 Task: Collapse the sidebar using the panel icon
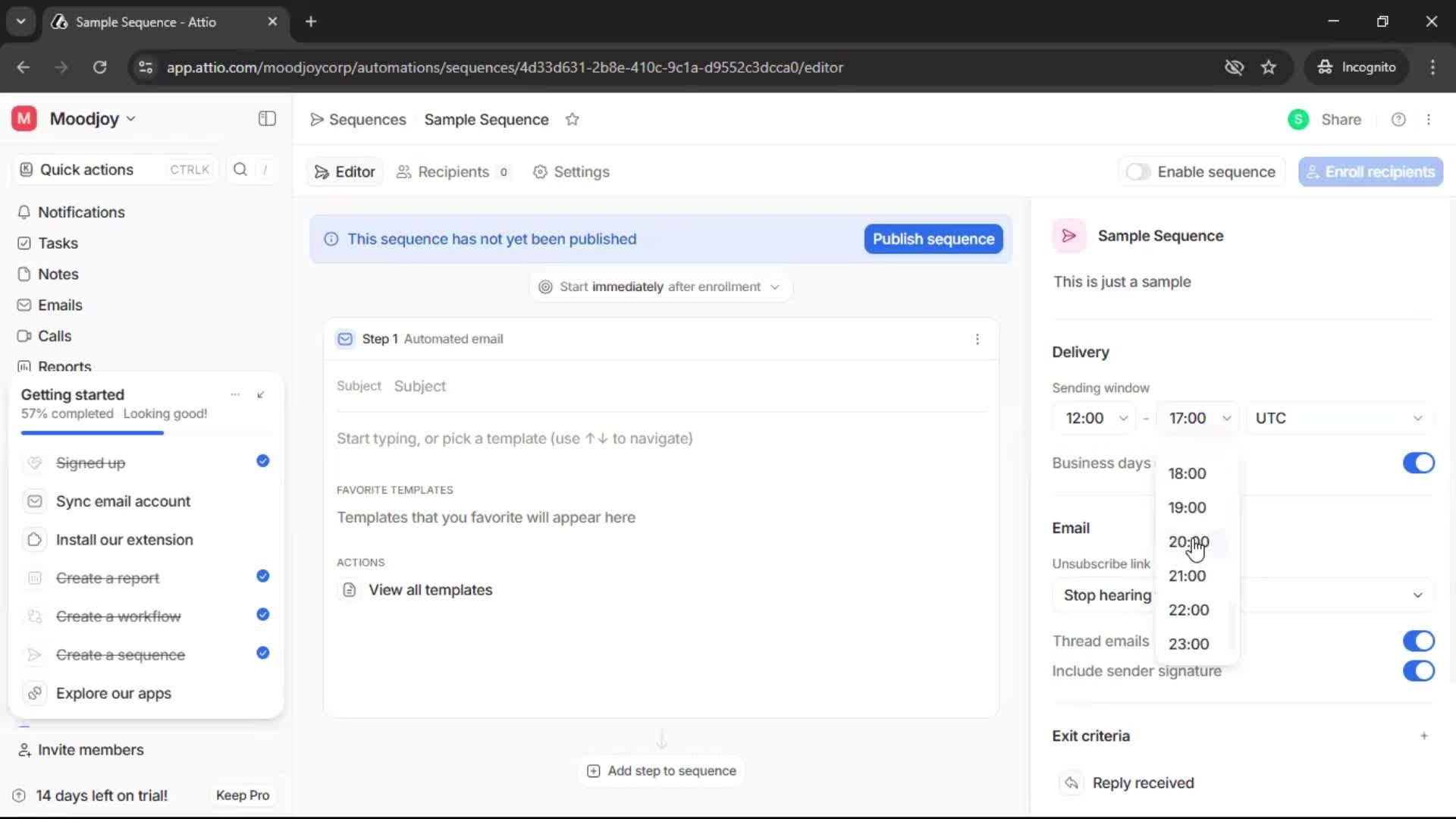[266, 118]
